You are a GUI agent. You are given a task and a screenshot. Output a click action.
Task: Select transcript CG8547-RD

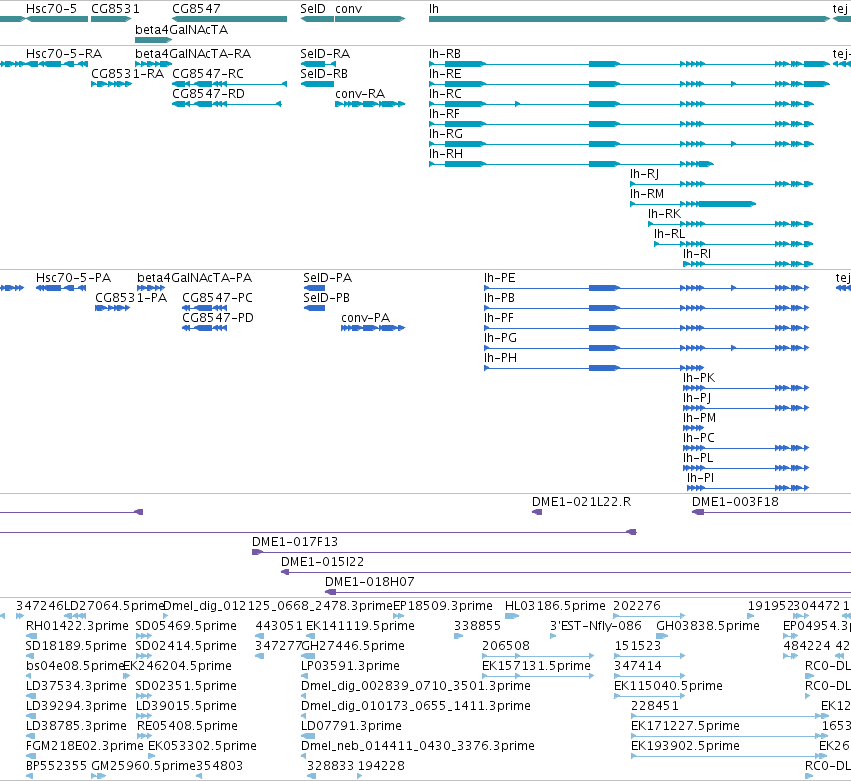pyautogui.click(x=208, y=94)
